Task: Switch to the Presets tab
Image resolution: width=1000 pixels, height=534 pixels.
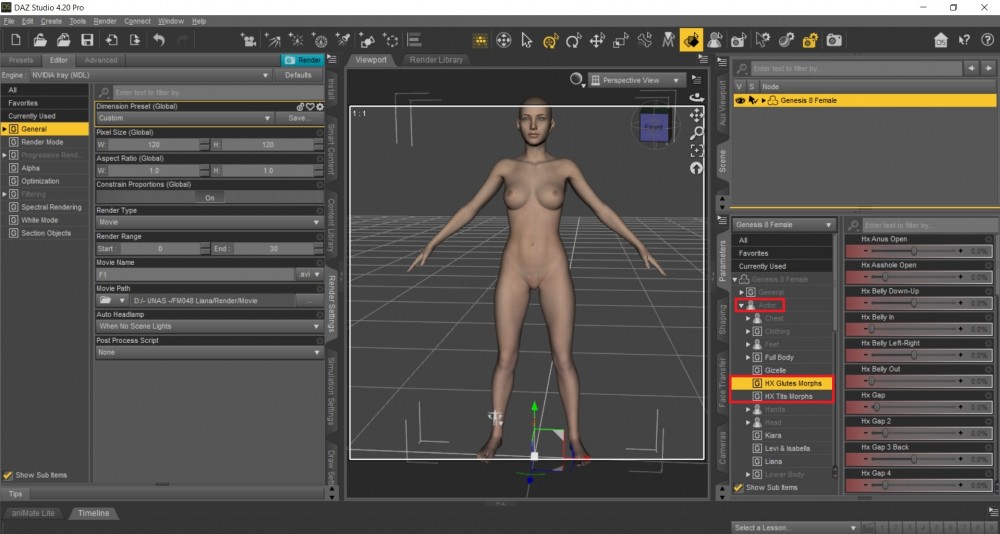Action: click(20, 60)
